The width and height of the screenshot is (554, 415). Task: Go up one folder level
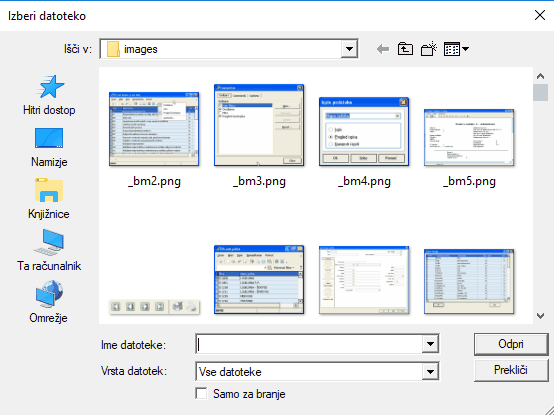(x=405, y=49)
